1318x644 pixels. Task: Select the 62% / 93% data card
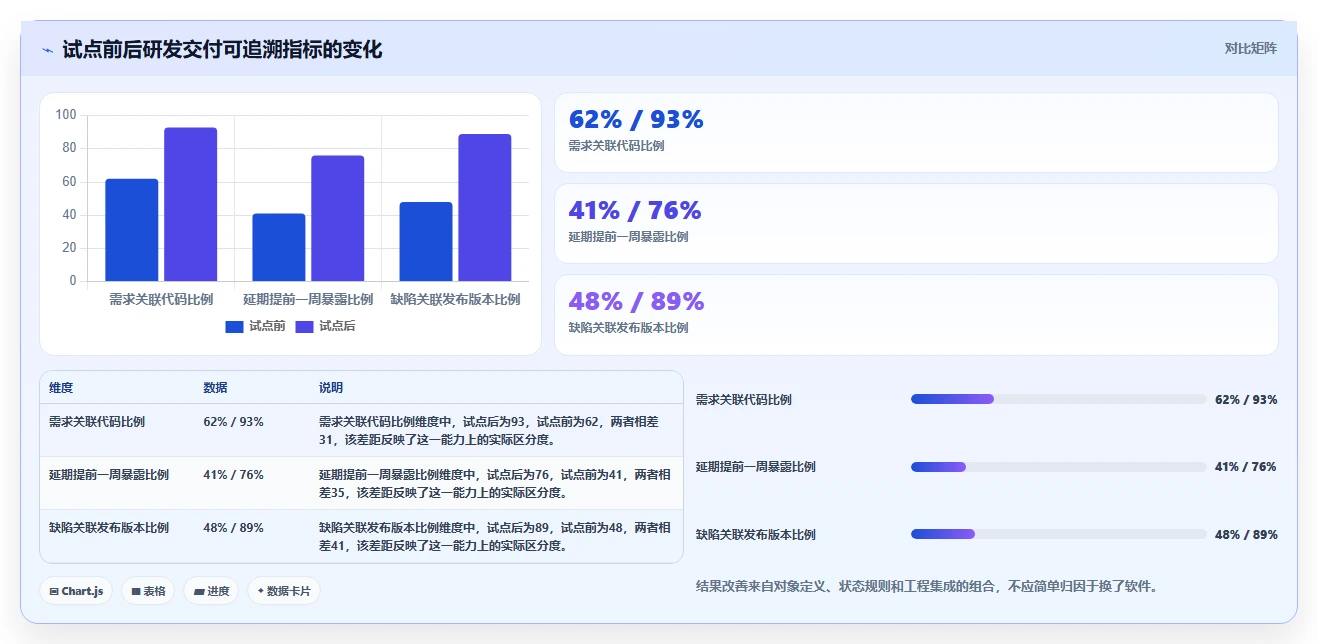pos(916,133)
